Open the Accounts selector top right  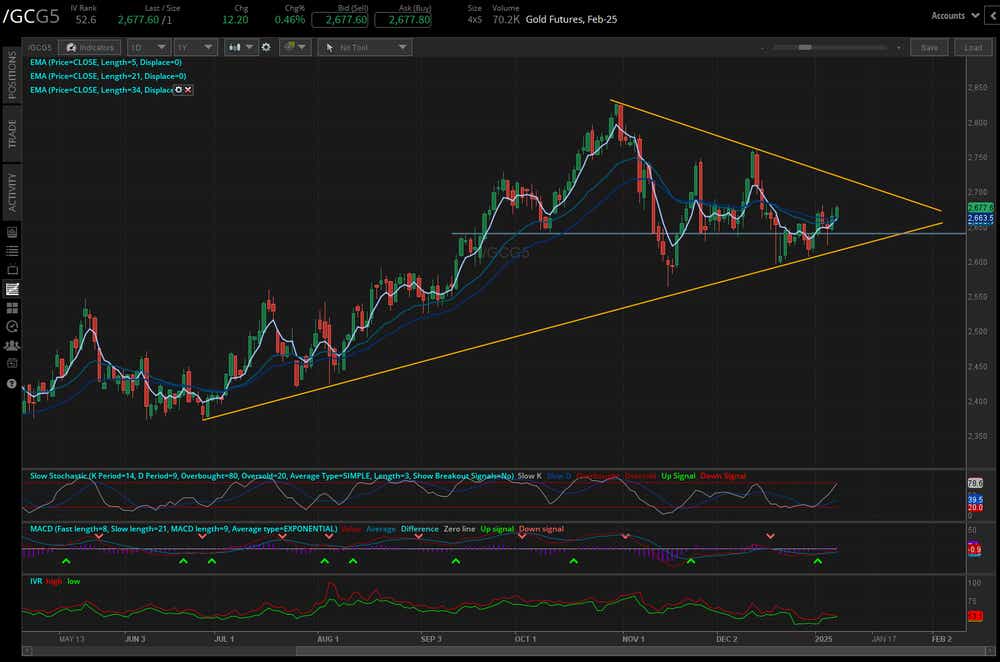click(953, 15)
